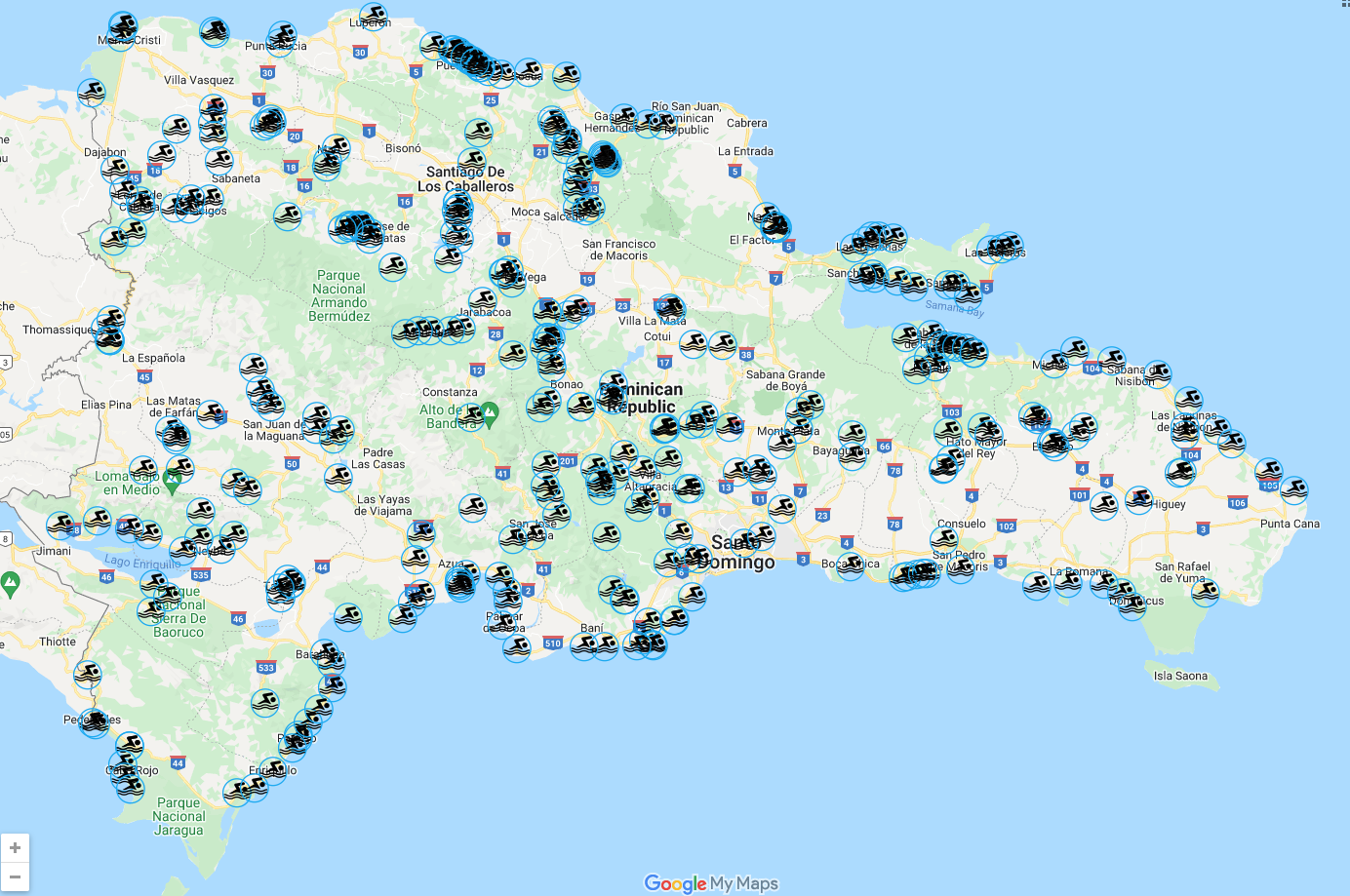Select swimming marker left of Higuey label
This screenshot has width=1350, height=896.
tap(1138, 500)
